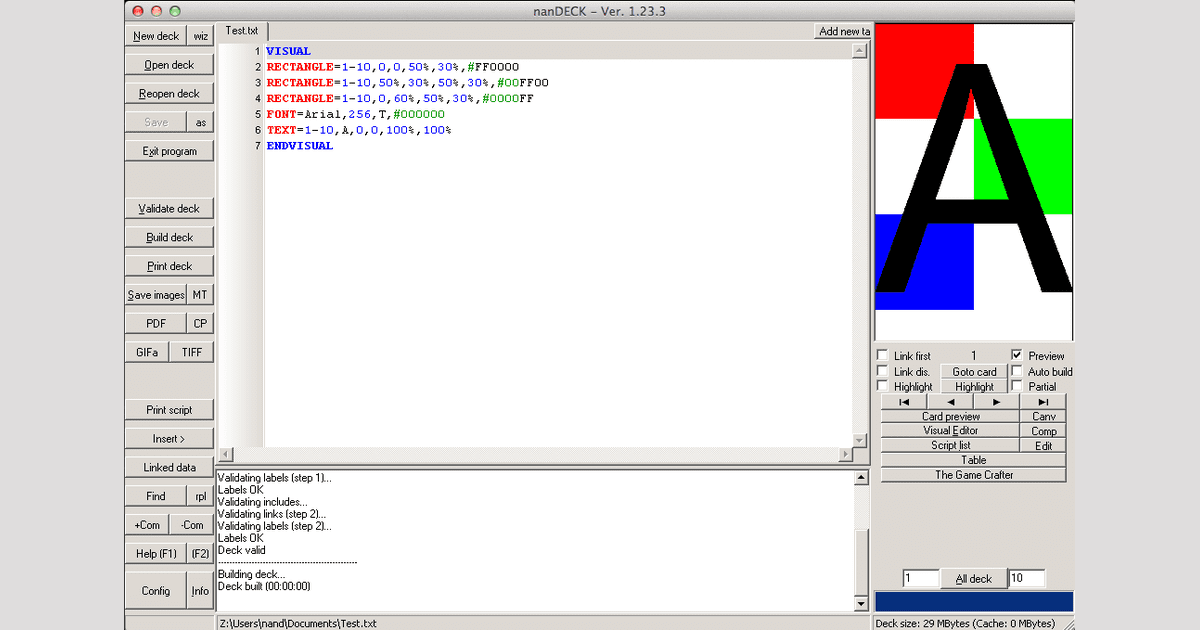Click the blue build progress bar
1200x630 pixels.
pyautogui.click(x=973, y=601)
